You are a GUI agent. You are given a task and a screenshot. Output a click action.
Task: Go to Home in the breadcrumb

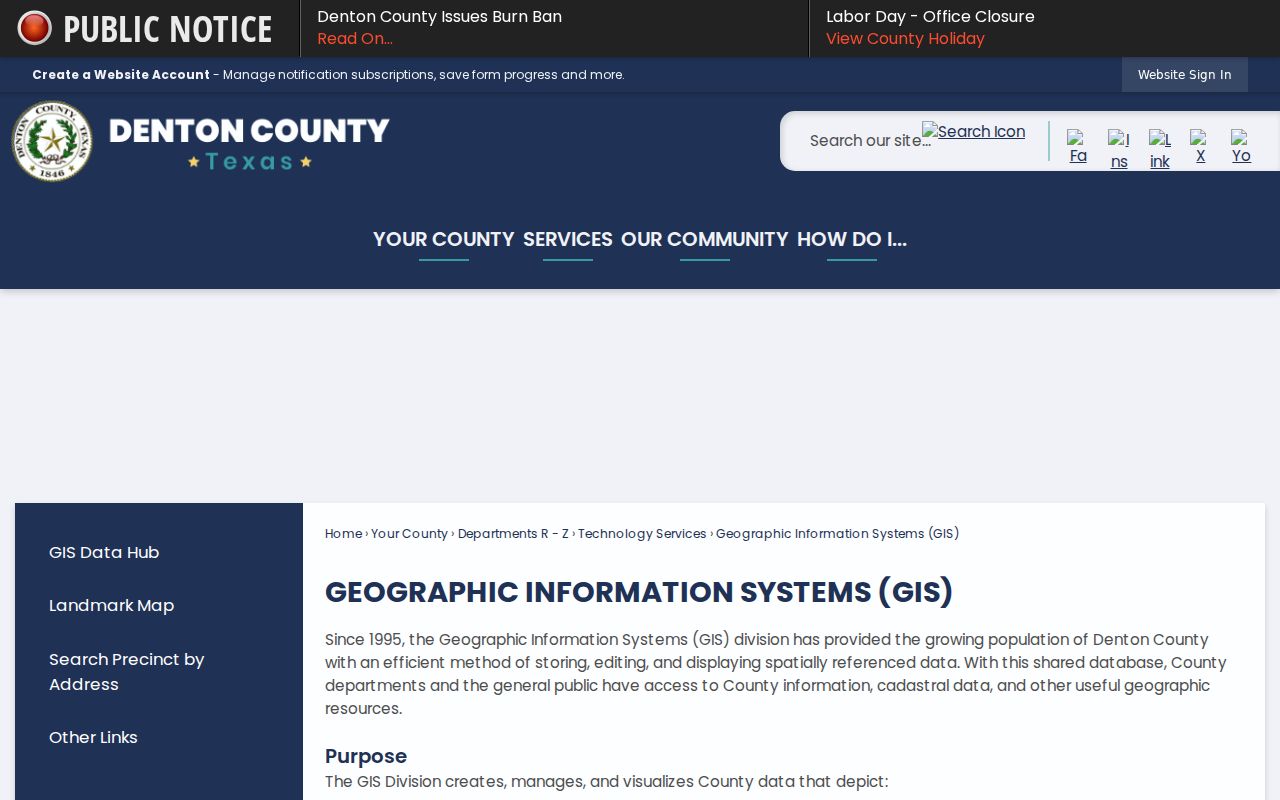click(x=344, y=533)
